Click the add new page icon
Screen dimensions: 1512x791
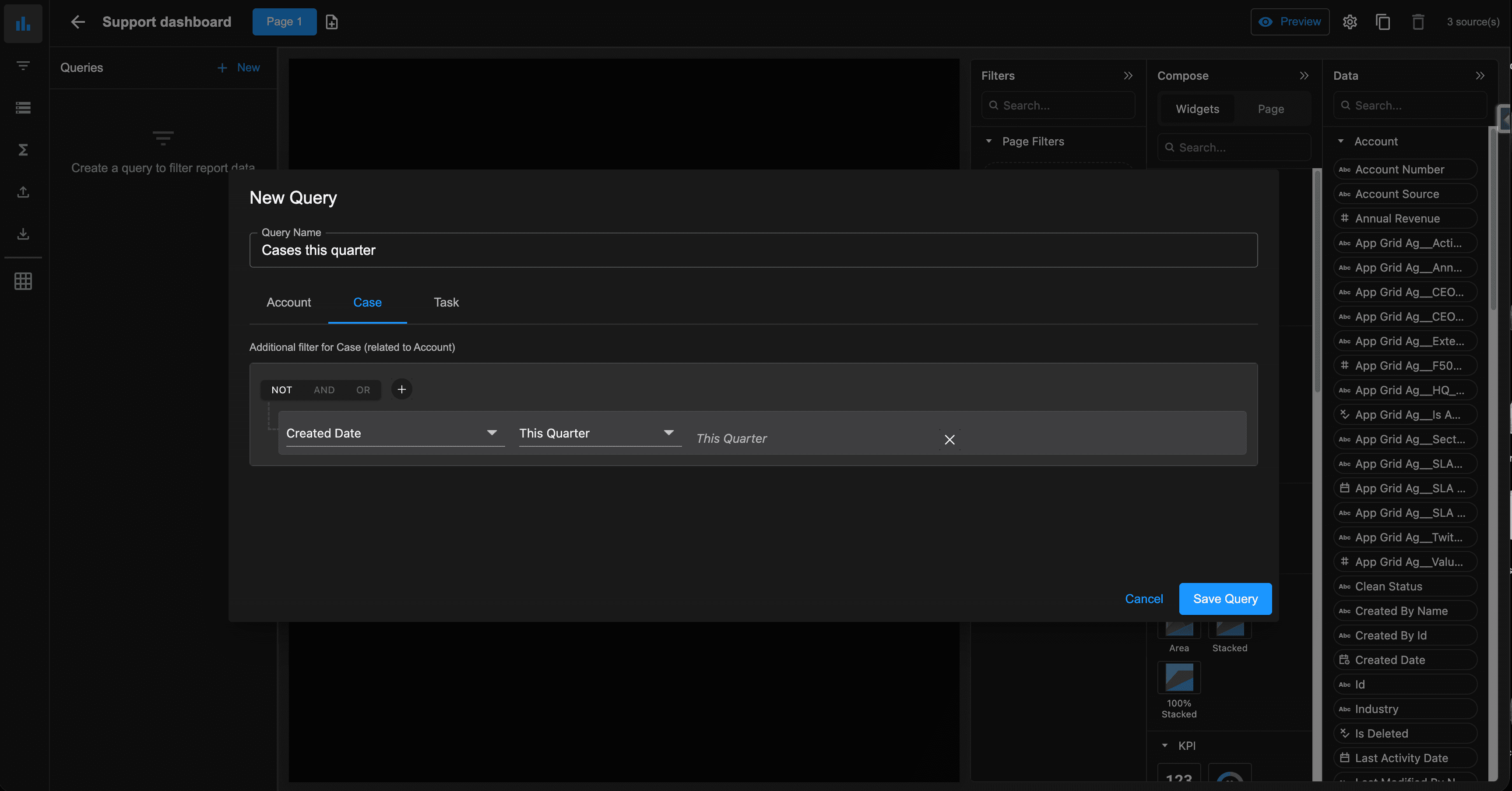332,22
